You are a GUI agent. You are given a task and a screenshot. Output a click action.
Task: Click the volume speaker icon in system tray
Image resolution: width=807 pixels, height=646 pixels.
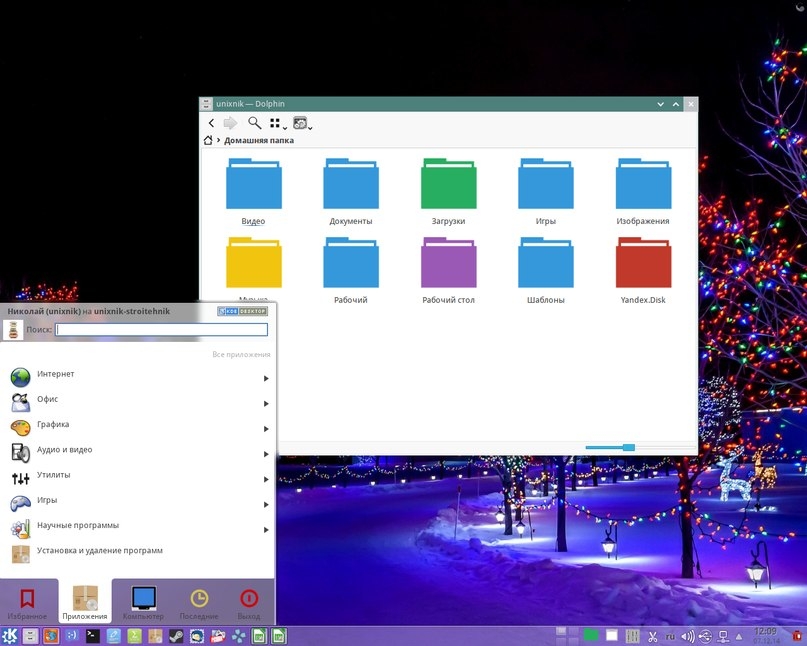[687, 636]
